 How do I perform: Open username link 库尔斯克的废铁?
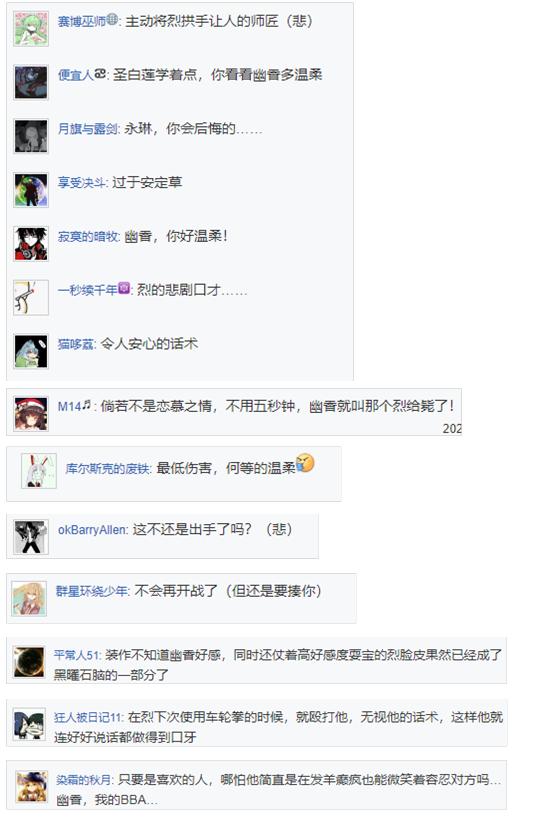(108, 469)
